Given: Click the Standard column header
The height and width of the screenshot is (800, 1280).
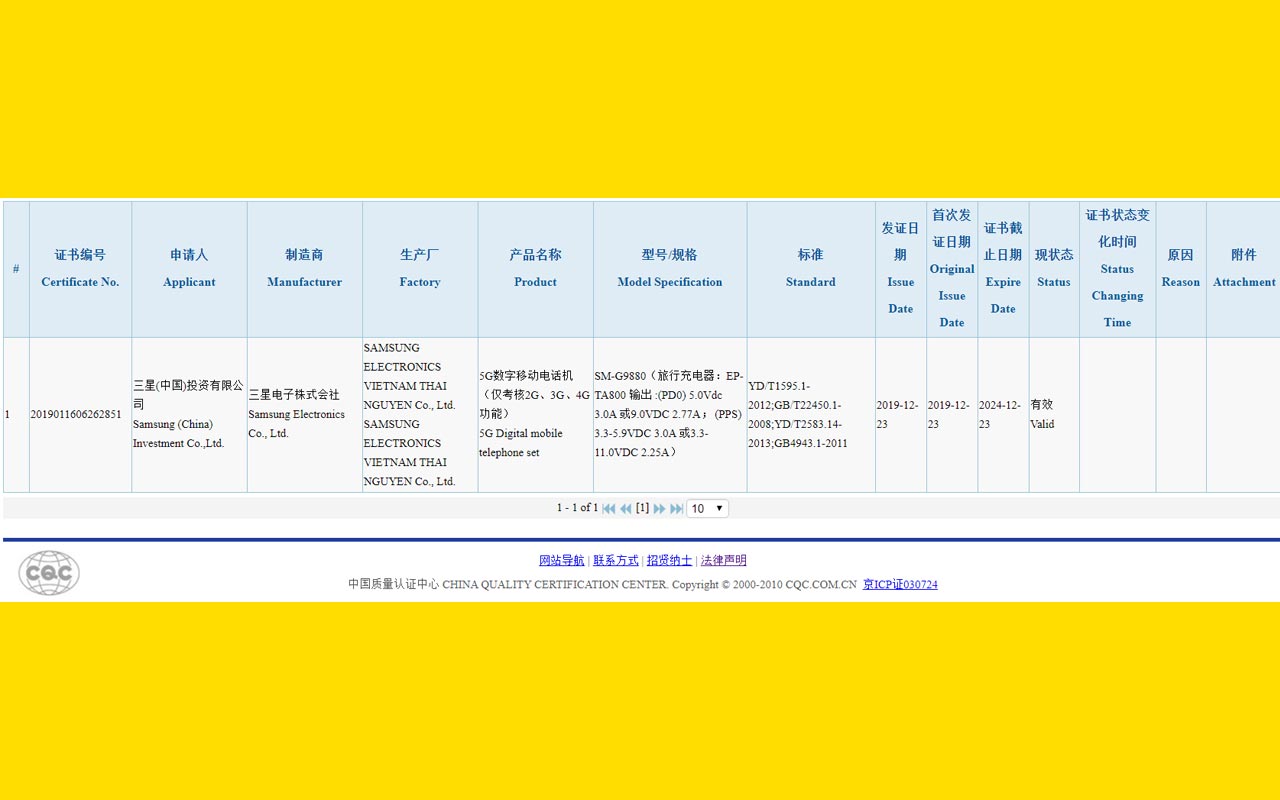Looking at the screenshot, I should [811, 269].
